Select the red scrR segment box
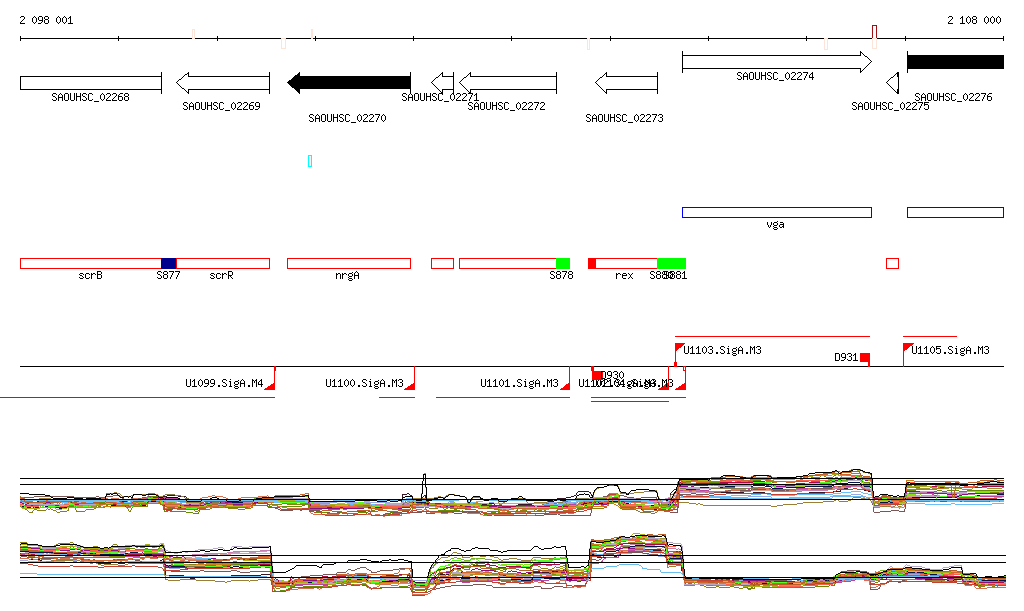Screen dimensions: 1024x611 [223, 263]
